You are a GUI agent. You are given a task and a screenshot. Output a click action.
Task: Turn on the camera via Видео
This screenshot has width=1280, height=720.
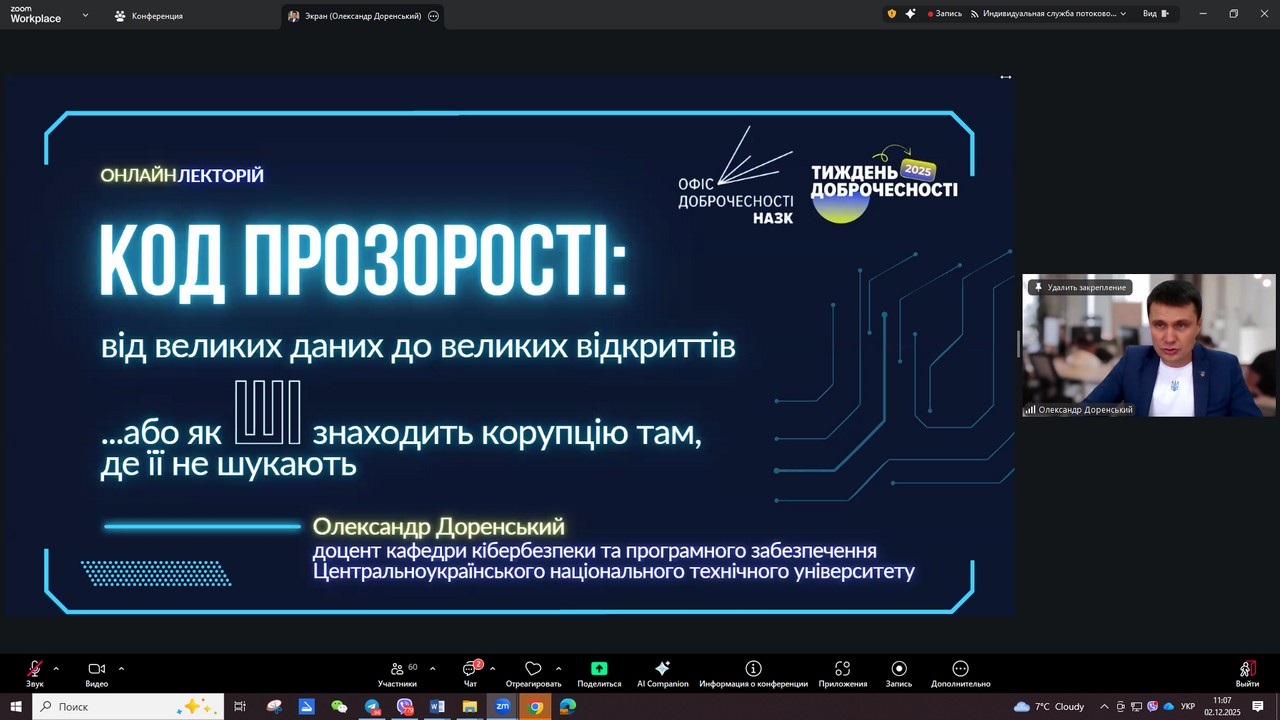(96, 670)
